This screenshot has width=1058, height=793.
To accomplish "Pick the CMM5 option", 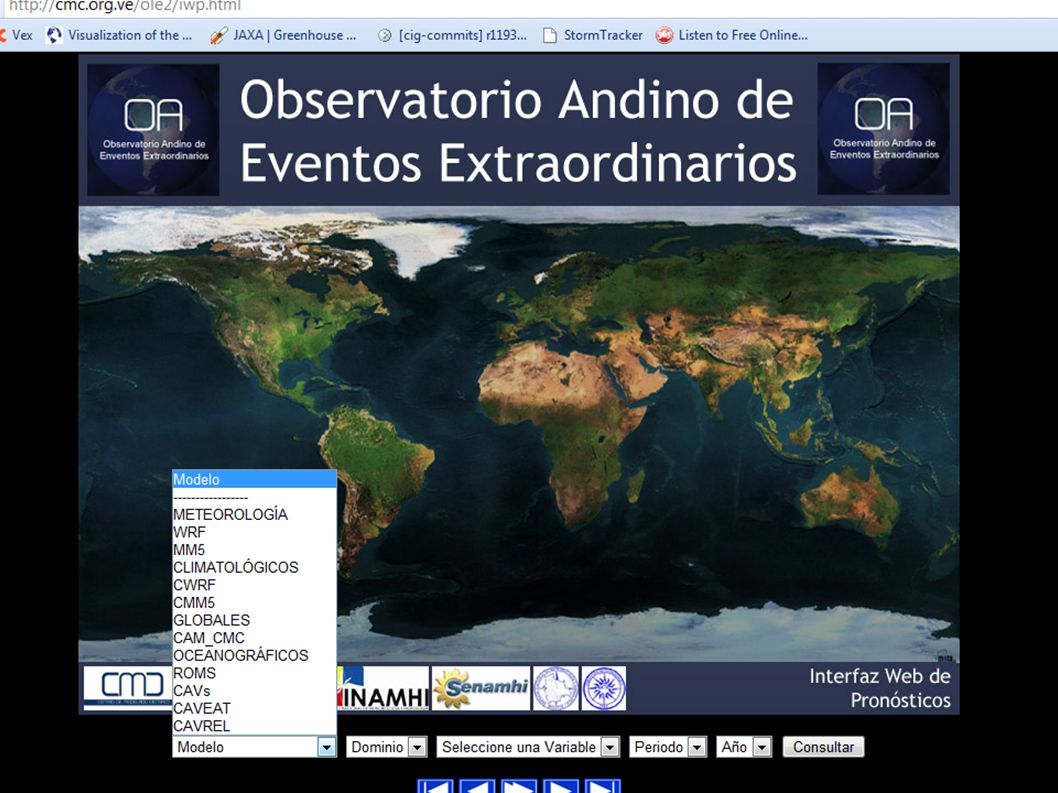I will (254, 602).
